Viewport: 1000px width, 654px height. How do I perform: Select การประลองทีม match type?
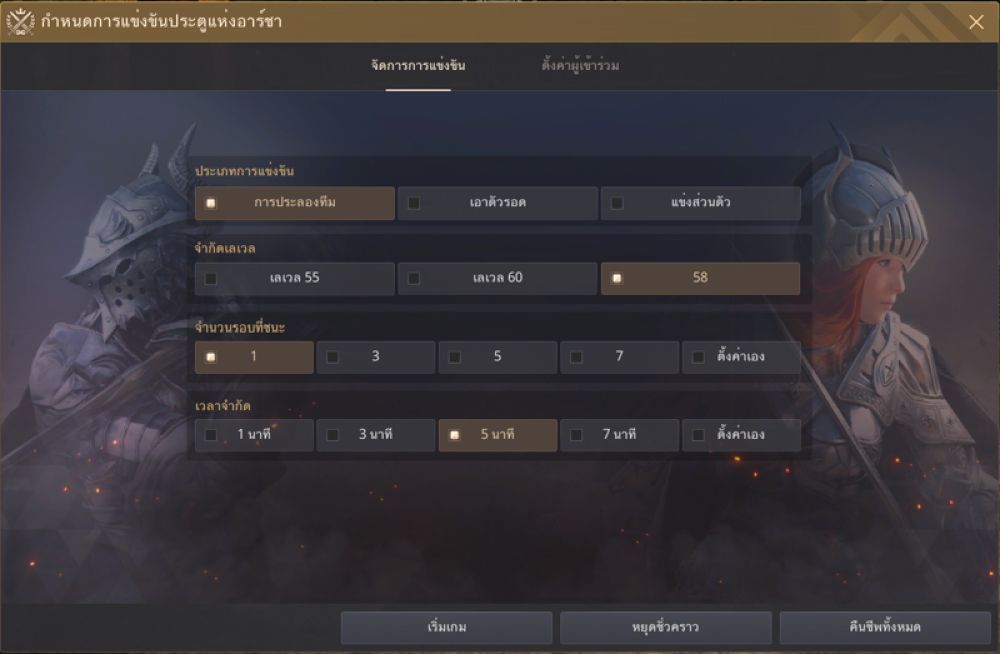[x=295, y=203]
